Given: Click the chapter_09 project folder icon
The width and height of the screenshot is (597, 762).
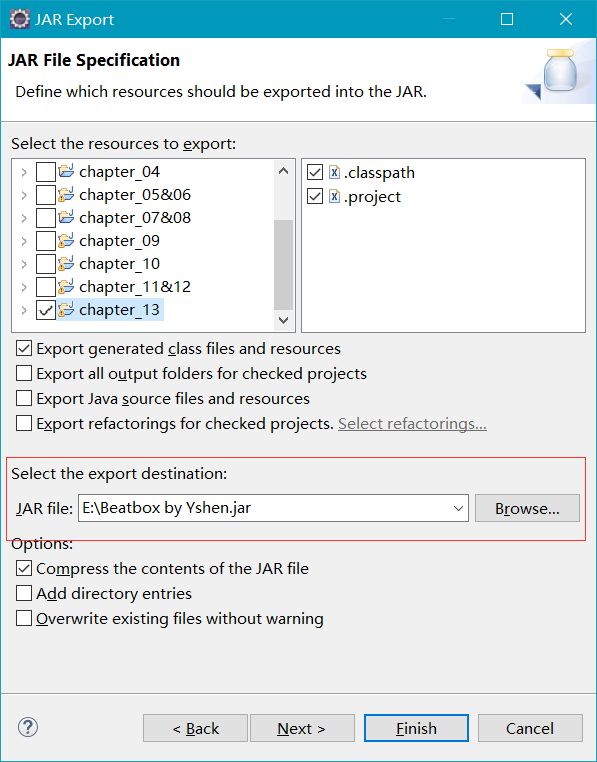Looking at the screenshot, I should pyautogui.click(x=66, y=240).
